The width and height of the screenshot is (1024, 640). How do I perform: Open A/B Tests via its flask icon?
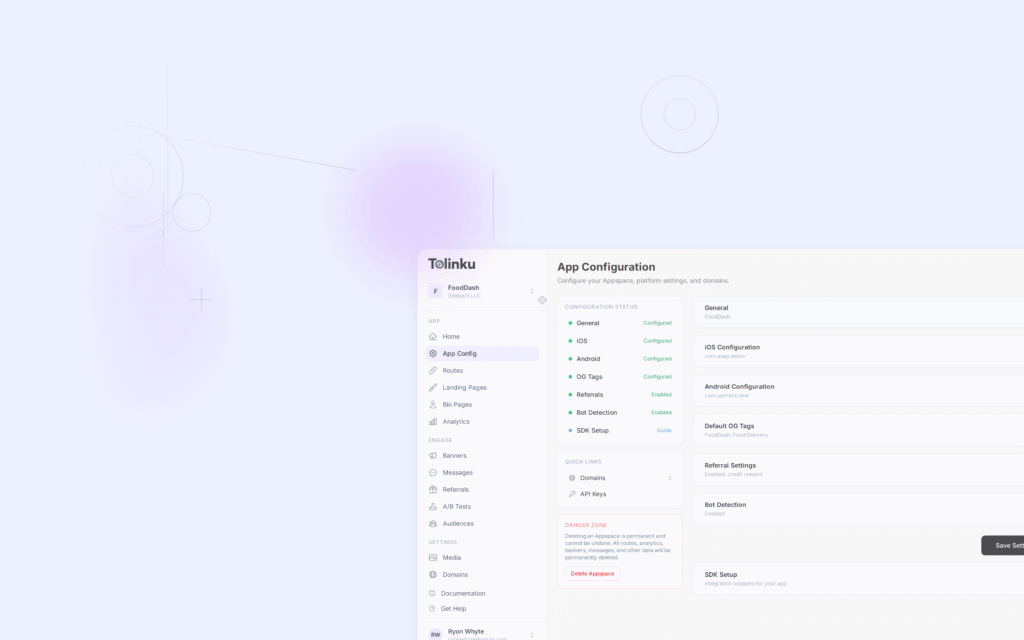point(432,506)
